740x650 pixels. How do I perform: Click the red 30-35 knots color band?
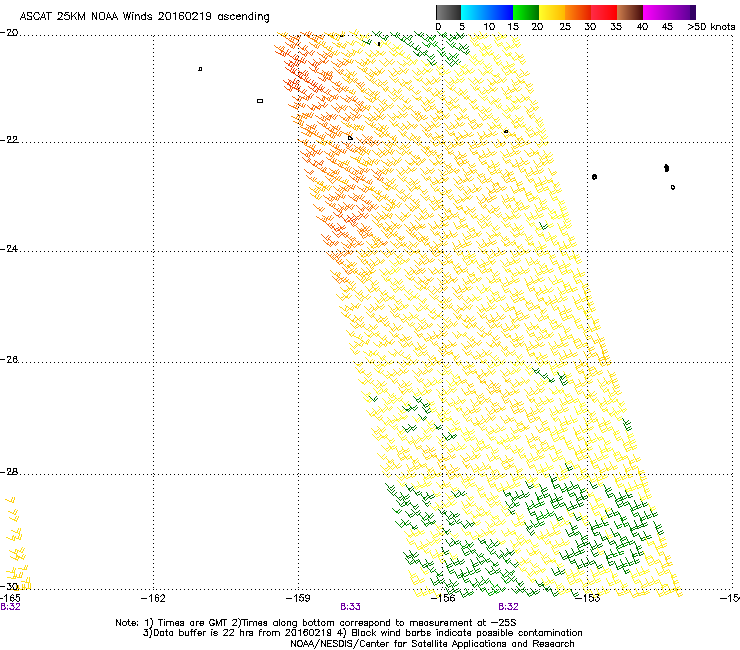tap(604, 12)
